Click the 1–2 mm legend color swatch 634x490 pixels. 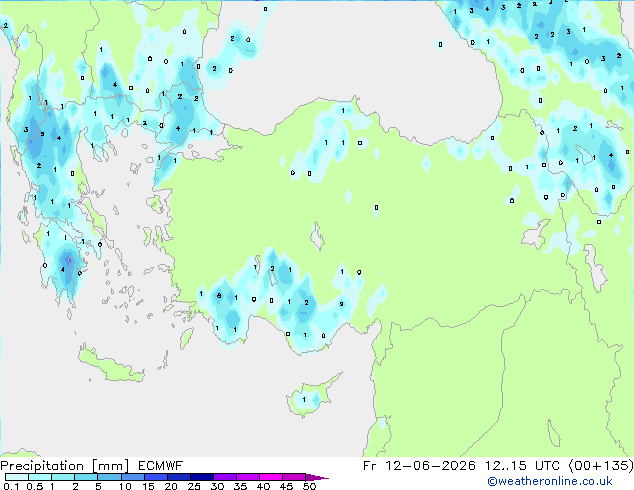[63, 477]
